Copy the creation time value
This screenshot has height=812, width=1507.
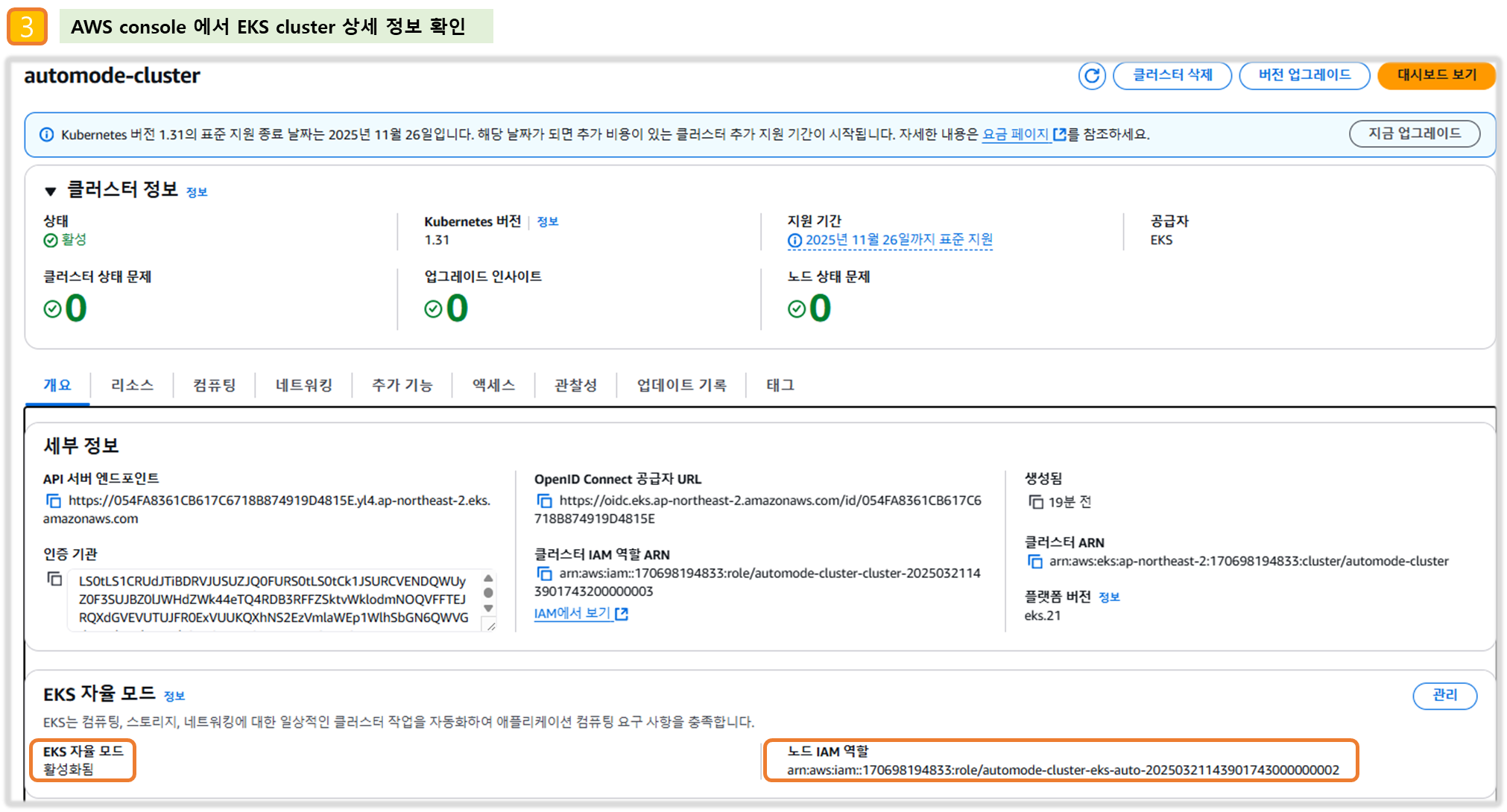tap(1036, 502)
